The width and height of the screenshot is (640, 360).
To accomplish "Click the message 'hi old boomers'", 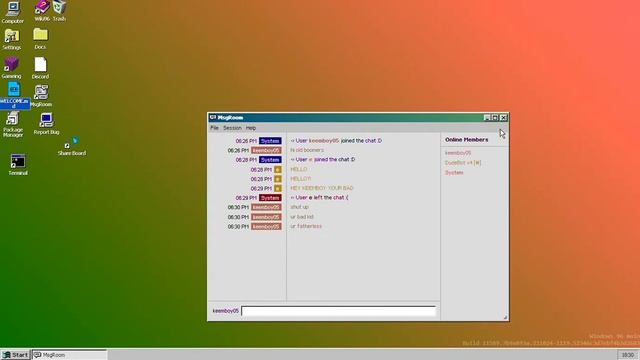I will 307,150.
